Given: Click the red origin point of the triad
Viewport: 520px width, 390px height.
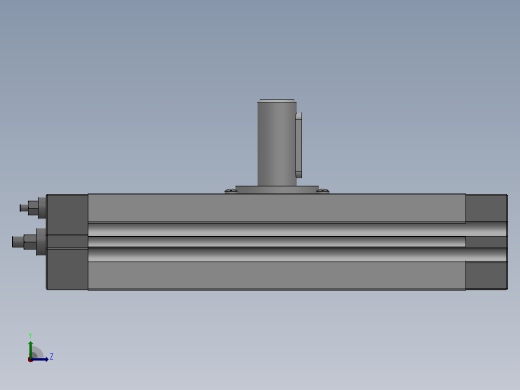Looking at the screenshot, I should click(30, 360).
